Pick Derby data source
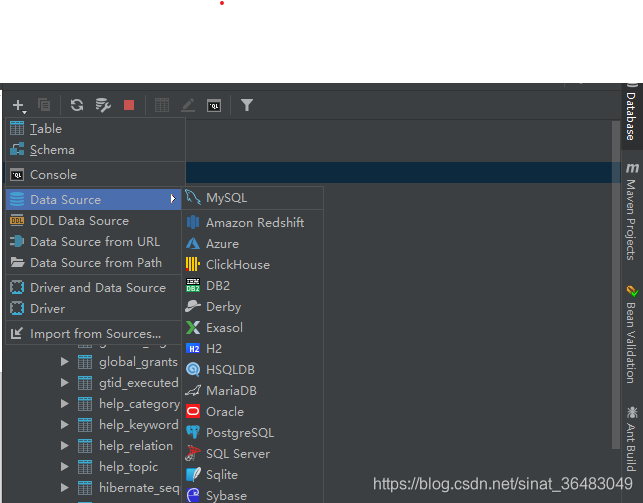643x503 pixels. click(x=253, y=307)
